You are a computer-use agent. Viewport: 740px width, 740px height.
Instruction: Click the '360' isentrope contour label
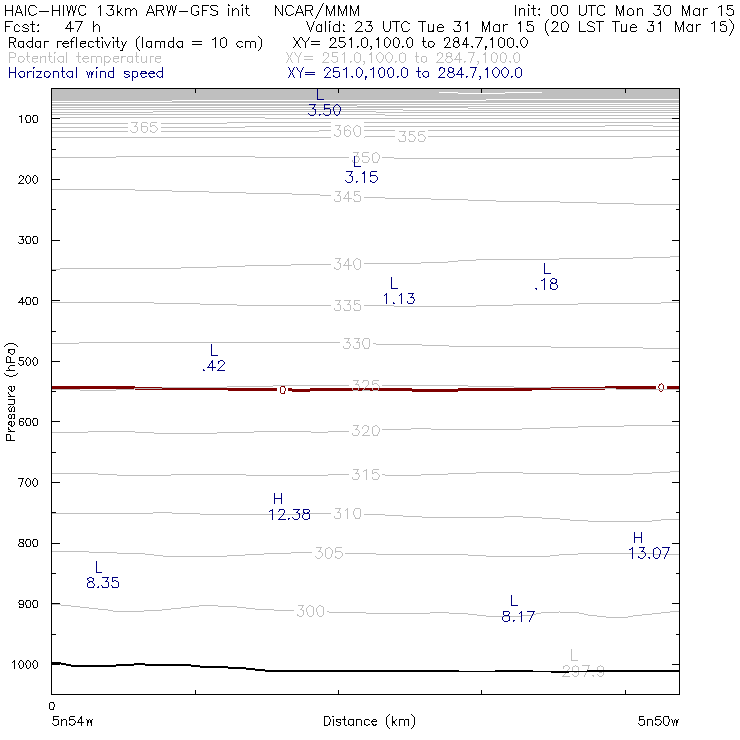(348, 131)
